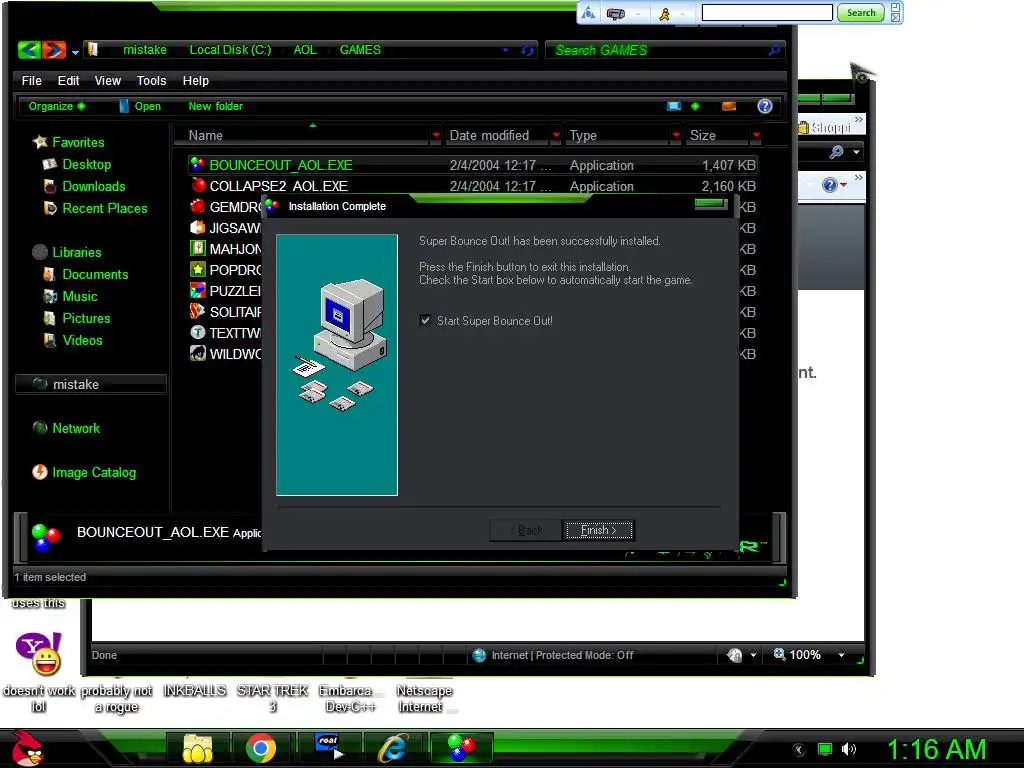Click the browser window help question icon
The height and width of the screenshot is (768, 1024).
(x=829, y=185)
